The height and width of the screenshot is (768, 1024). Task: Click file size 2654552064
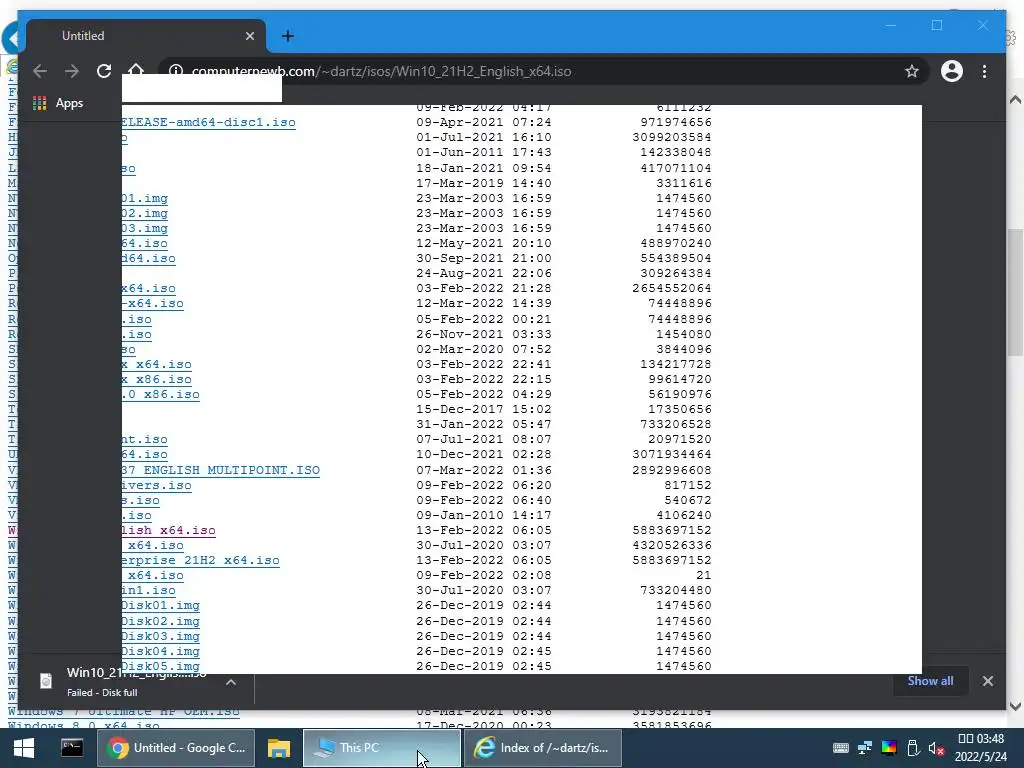tap(672, 288)
